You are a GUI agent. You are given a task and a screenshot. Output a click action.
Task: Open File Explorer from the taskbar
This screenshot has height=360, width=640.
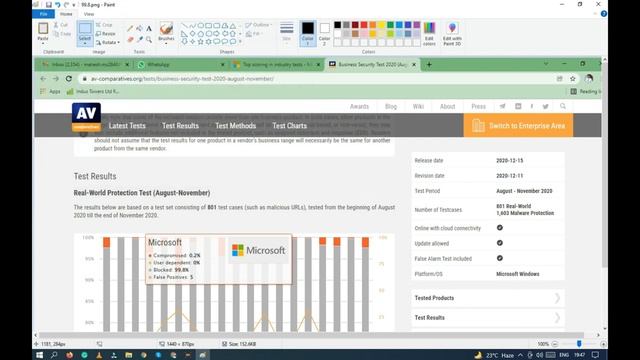(129, 355)
